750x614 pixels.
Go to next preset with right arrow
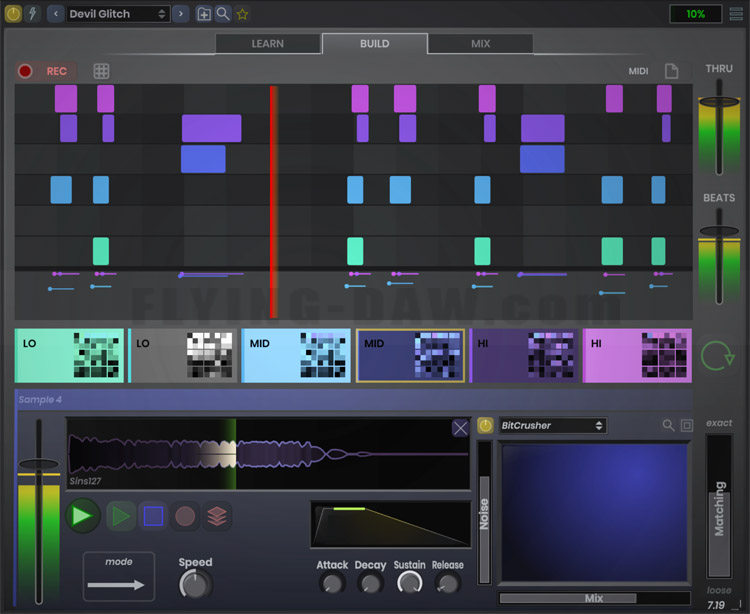(180, 14)
